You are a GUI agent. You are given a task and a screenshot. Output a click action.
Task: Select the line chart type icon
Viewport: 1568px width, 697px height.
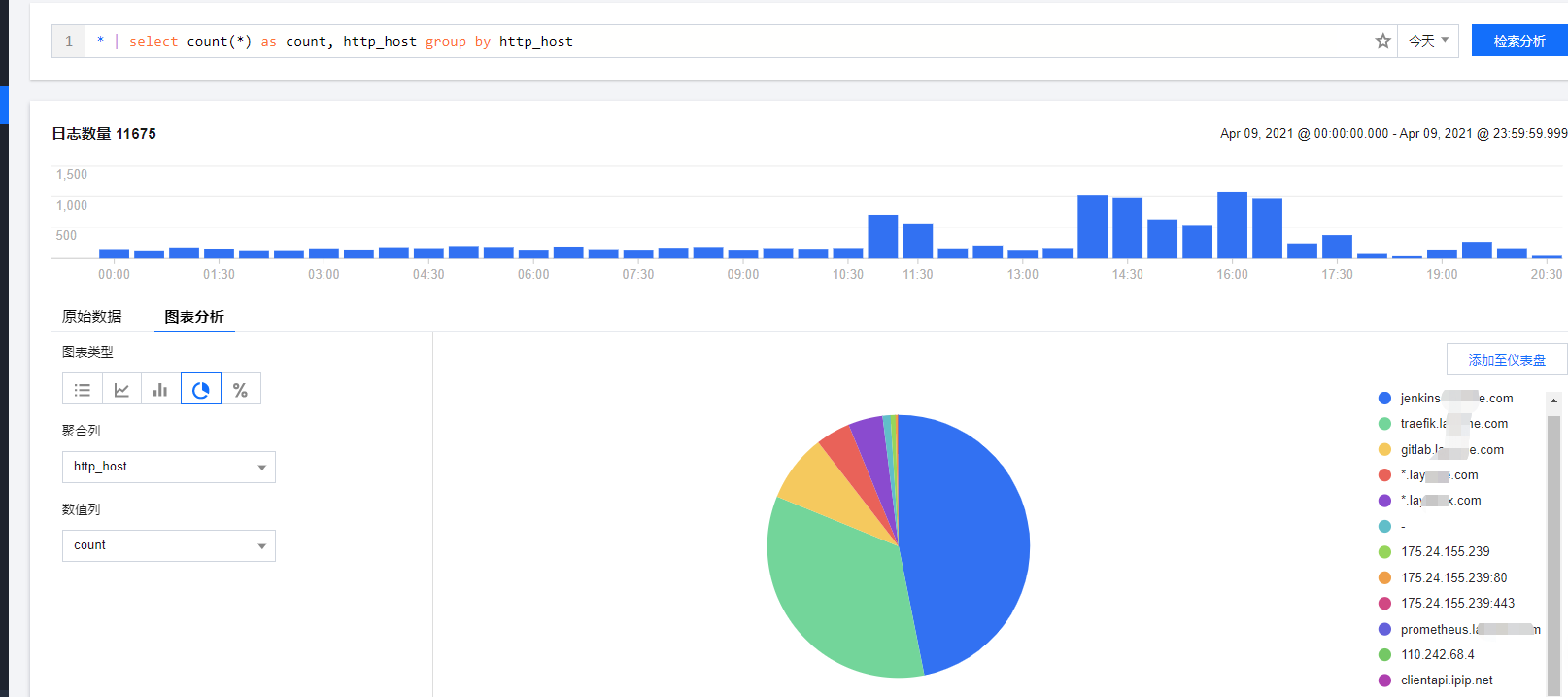pos(121,389)
